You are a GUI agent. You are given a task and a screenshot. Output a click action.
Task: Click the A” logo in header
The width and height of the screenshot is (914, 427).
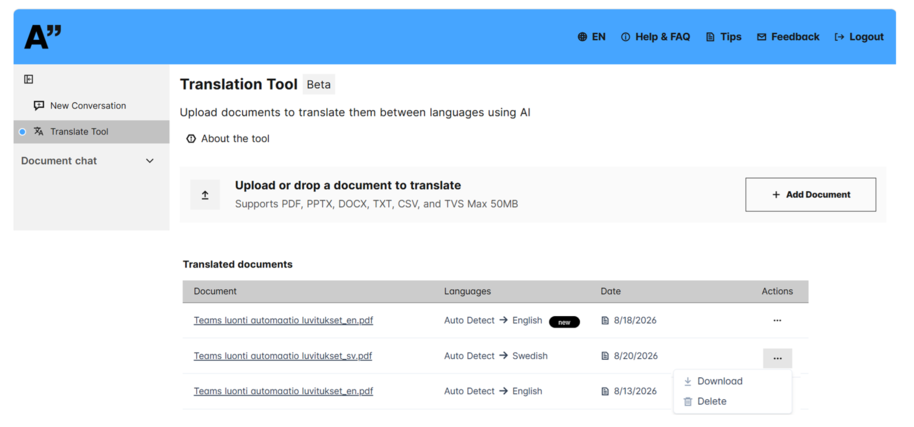click(x=43, y=37)
